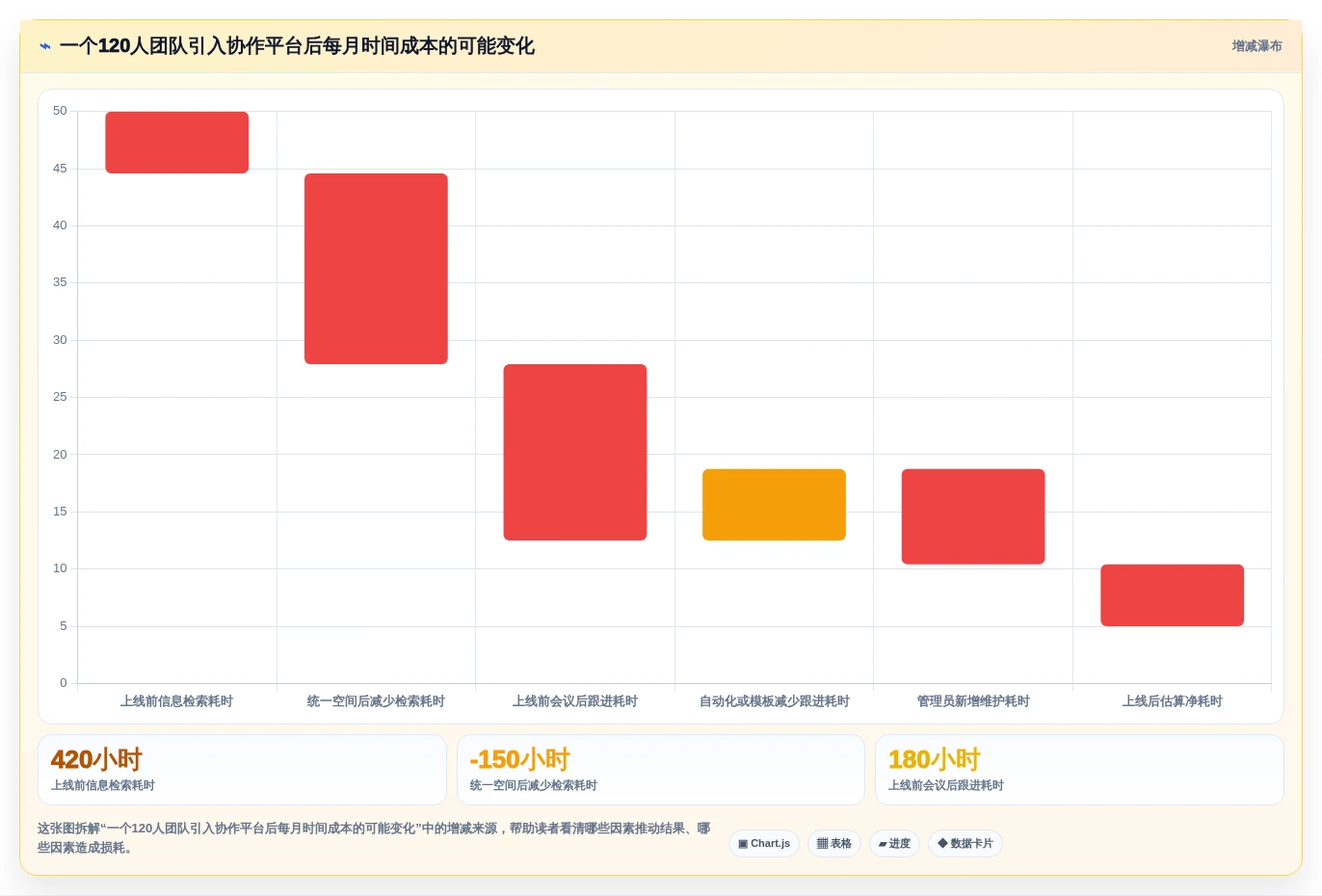Select the orange bar for 自动化或模板减少跟进耗时
This screenshot has height=896, width=1322.
pos(774,505)
